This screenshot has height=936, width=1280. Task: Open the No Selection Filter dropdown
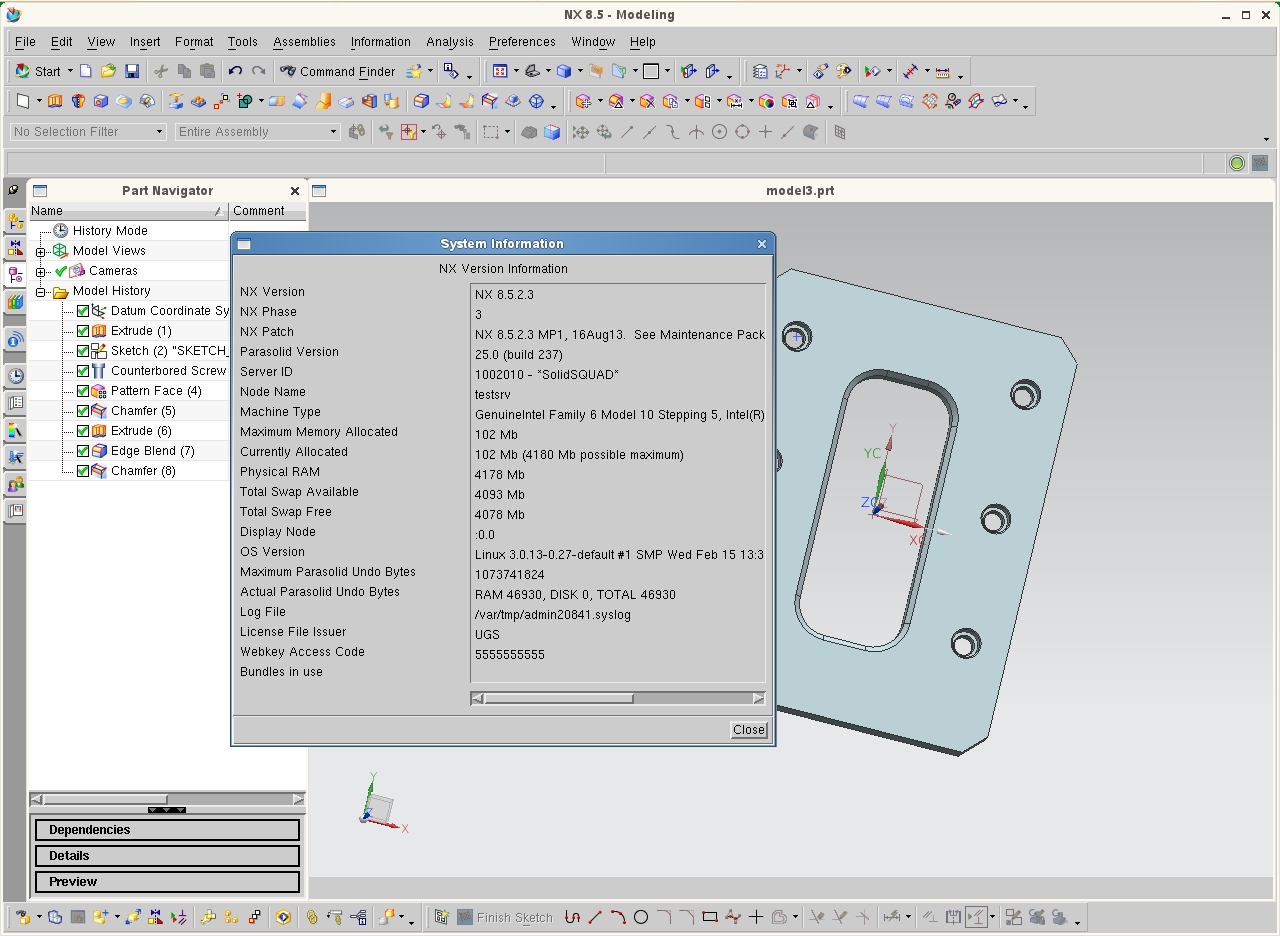(88, 132)
